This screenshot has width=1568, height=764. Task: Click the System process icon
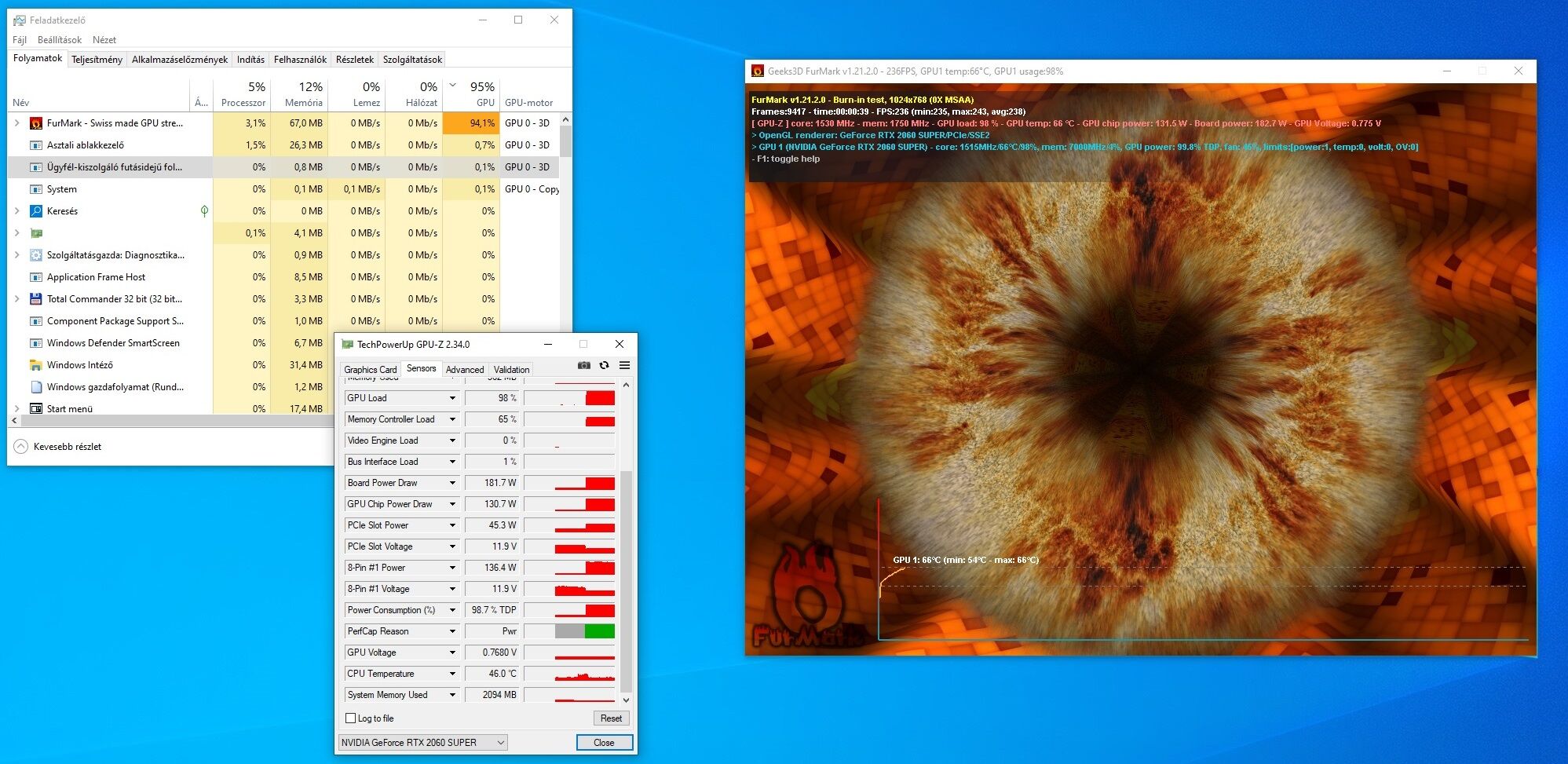(35, 189)
